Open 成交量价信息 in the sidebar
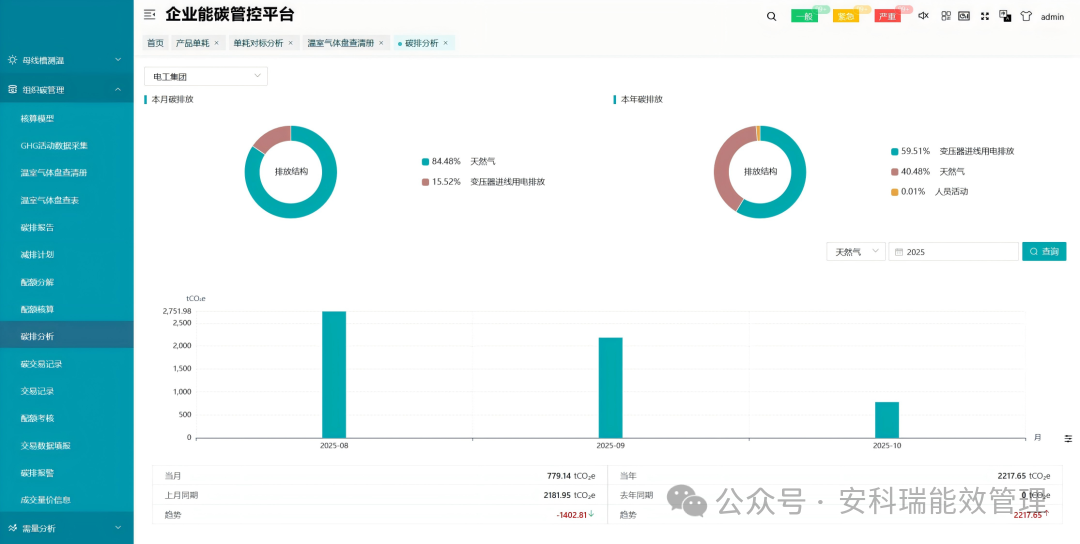 tap(67, 500)
